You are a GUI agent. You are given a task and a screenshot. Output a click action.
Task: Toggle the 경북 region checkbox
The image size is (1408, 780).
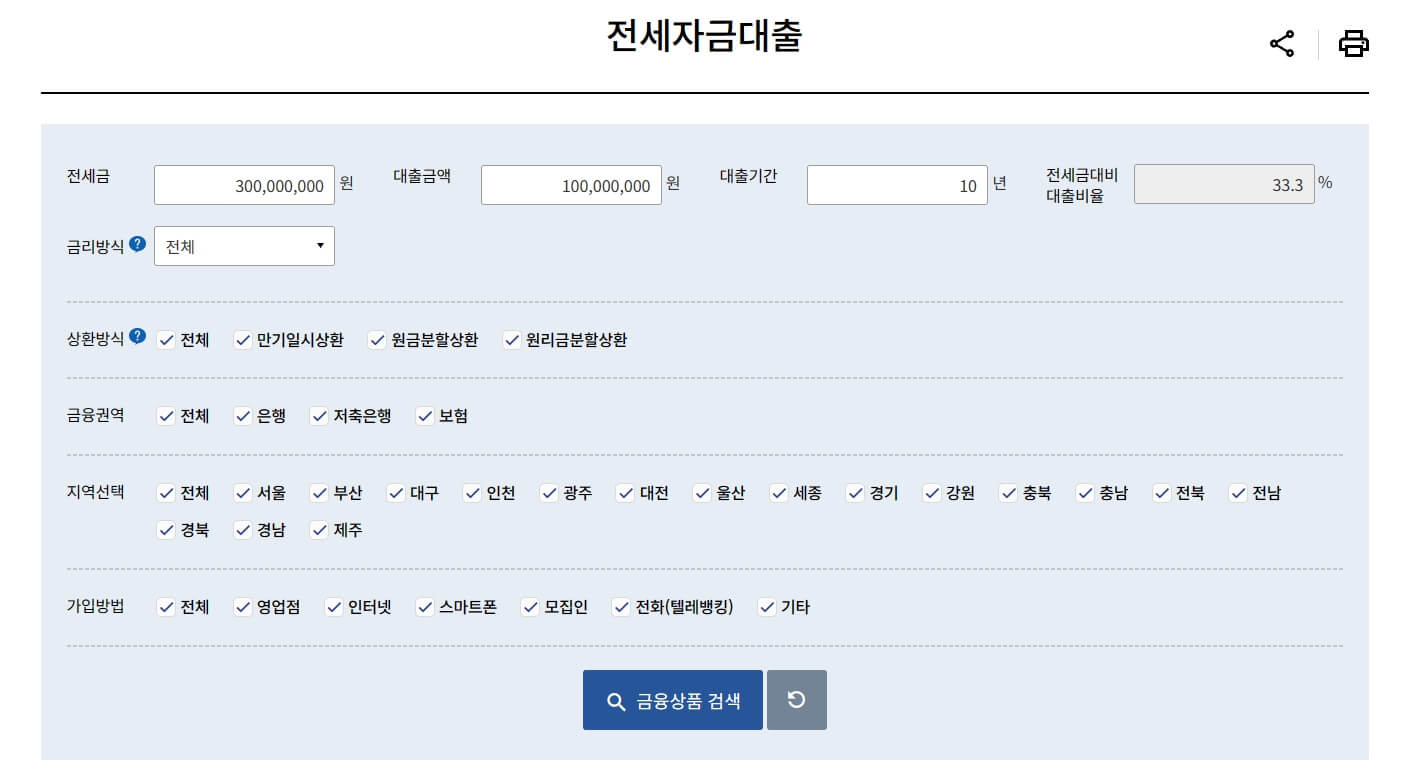(166, 531)
